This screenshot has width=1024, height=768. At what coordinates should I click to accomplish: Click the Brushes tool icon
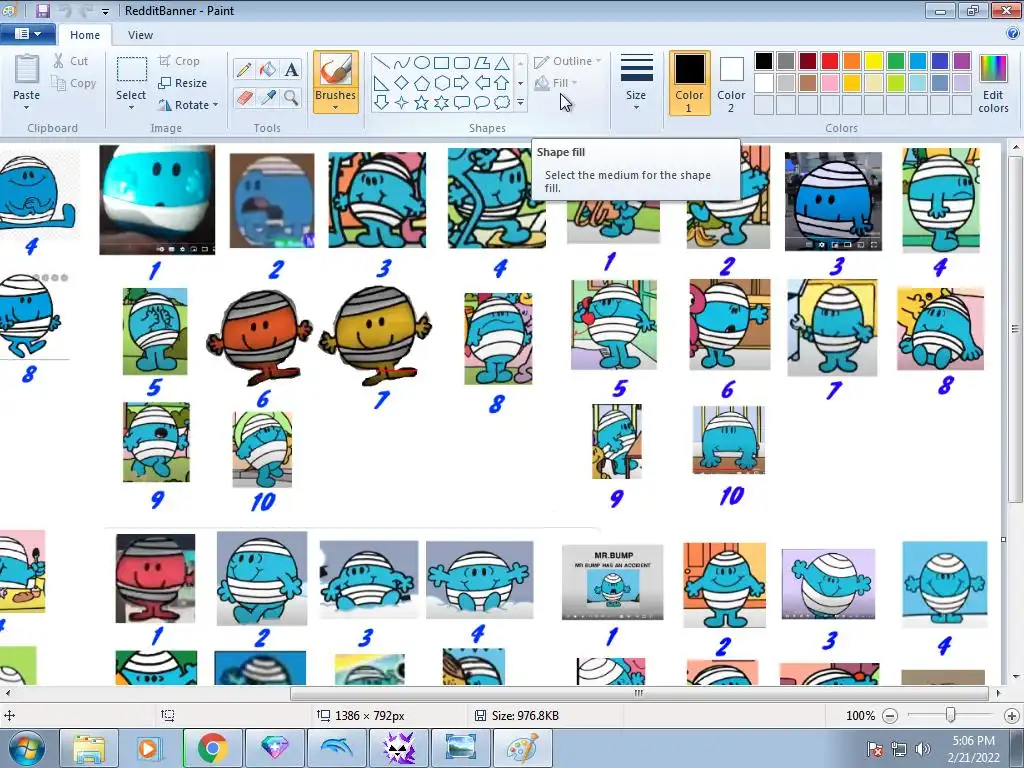pyautogui.click(x=336, y=70)
